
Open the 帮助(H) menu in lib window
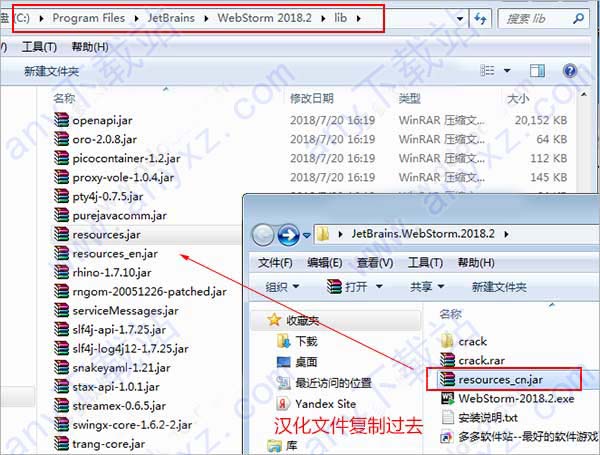[x=90, y=47]
